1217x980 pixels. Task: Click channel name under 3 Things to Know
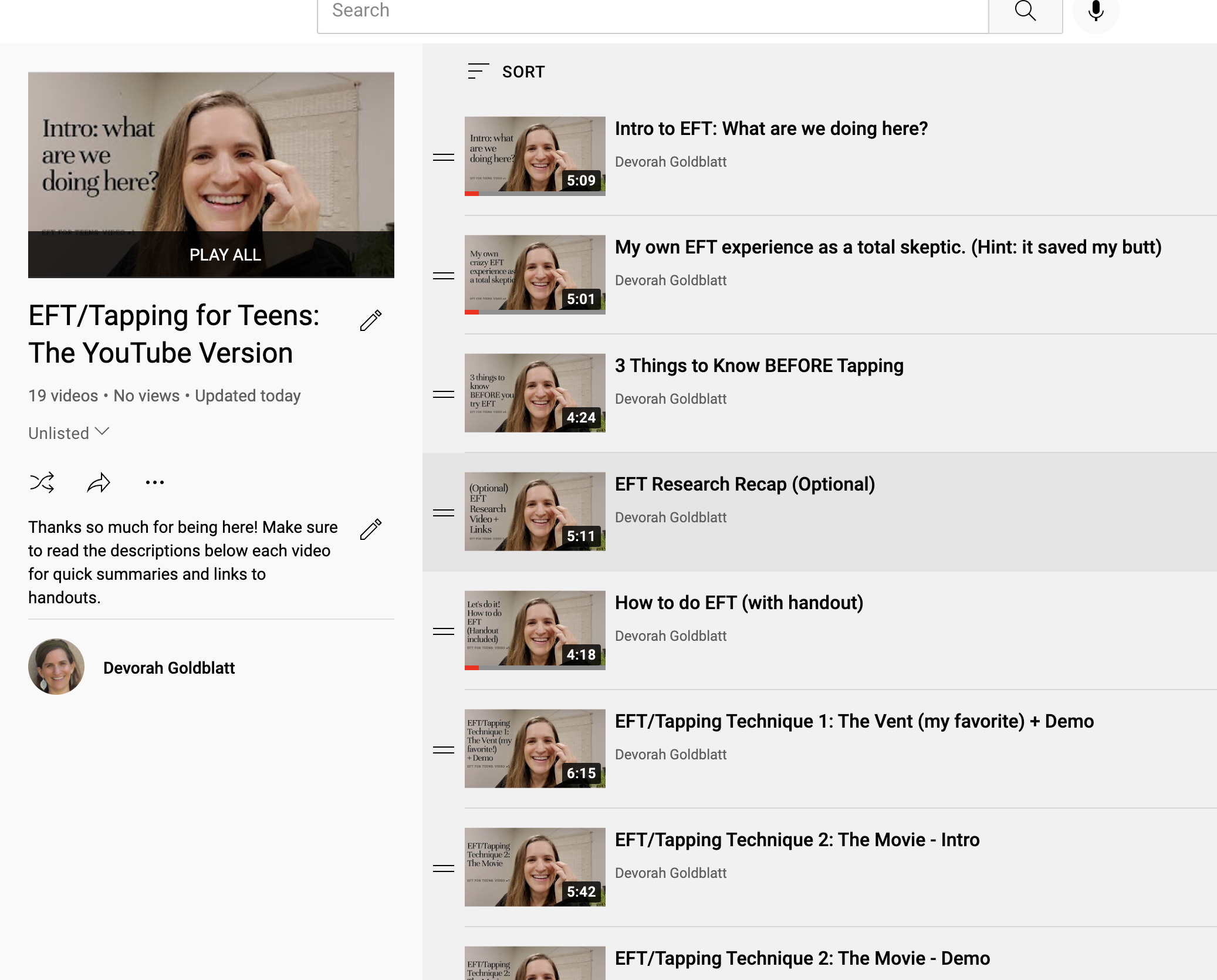671,399
